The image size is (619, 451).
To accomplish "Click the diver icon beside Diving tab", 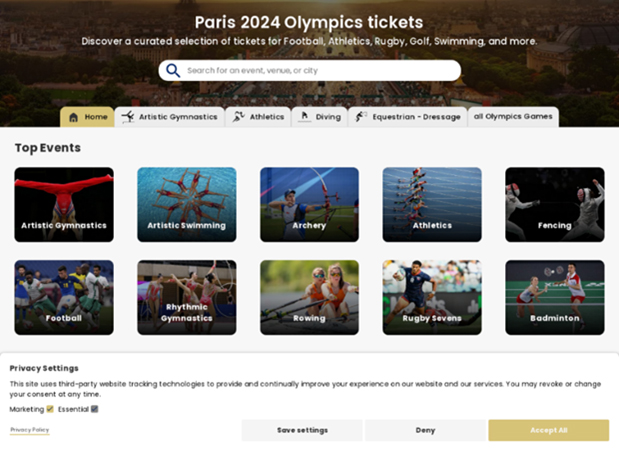I will pos(304,117).
